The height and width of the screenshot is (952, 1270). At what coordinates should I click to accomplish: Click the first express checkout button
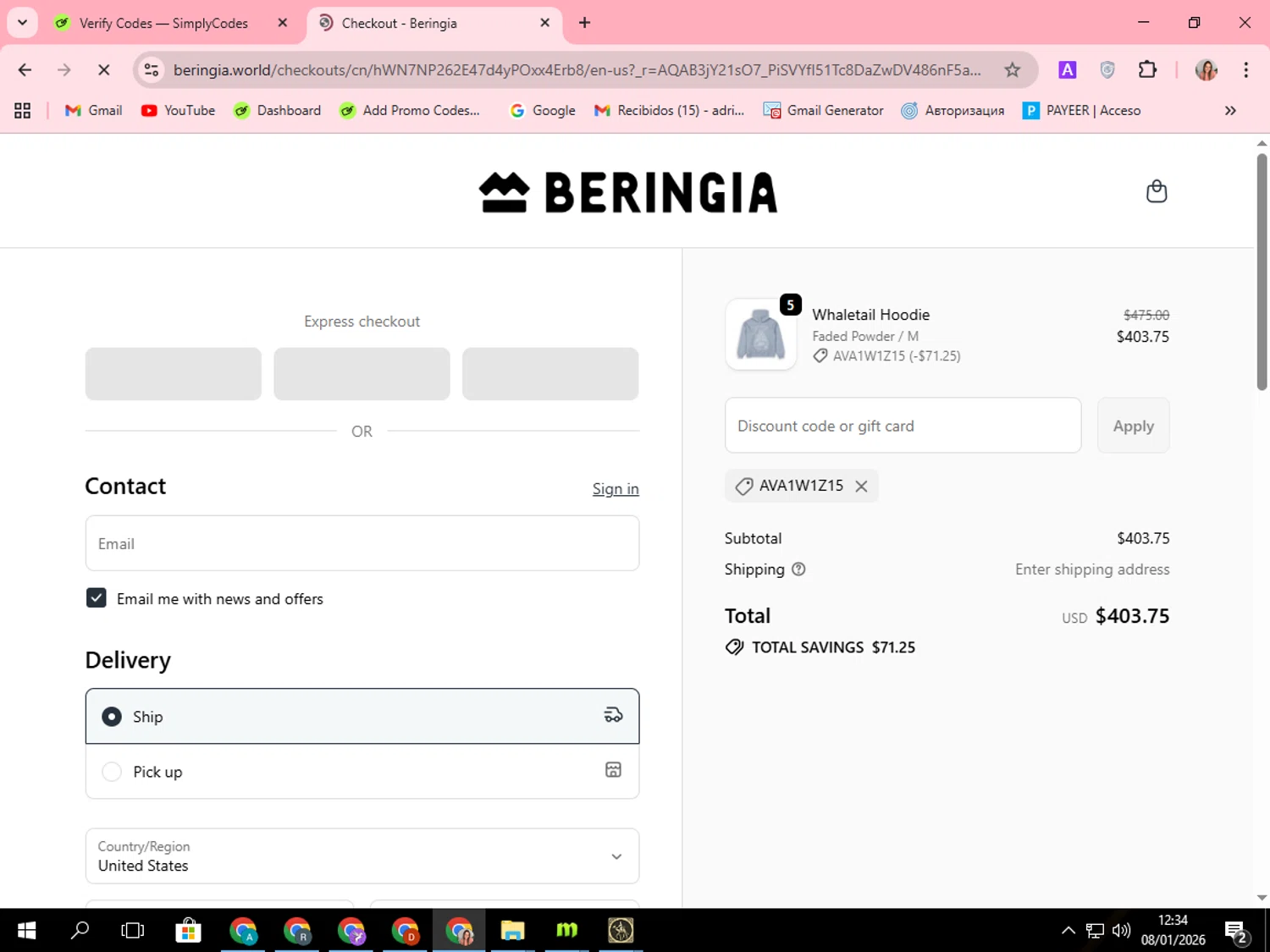[x=174, y=374]
